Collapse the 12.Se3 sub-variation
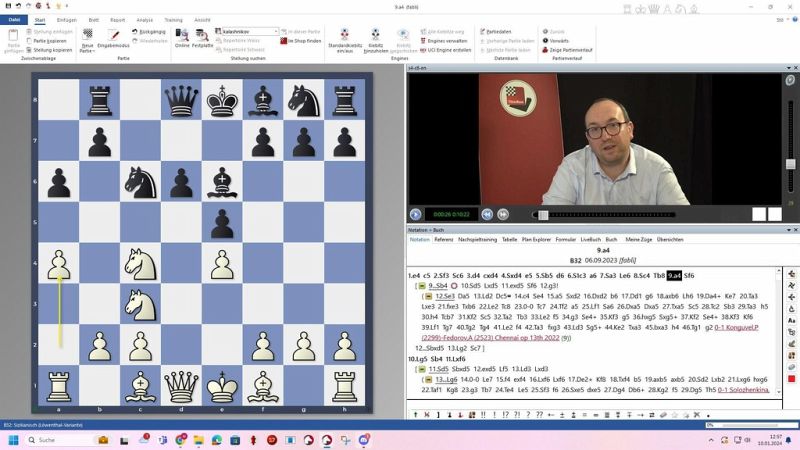 pos(430,297)
